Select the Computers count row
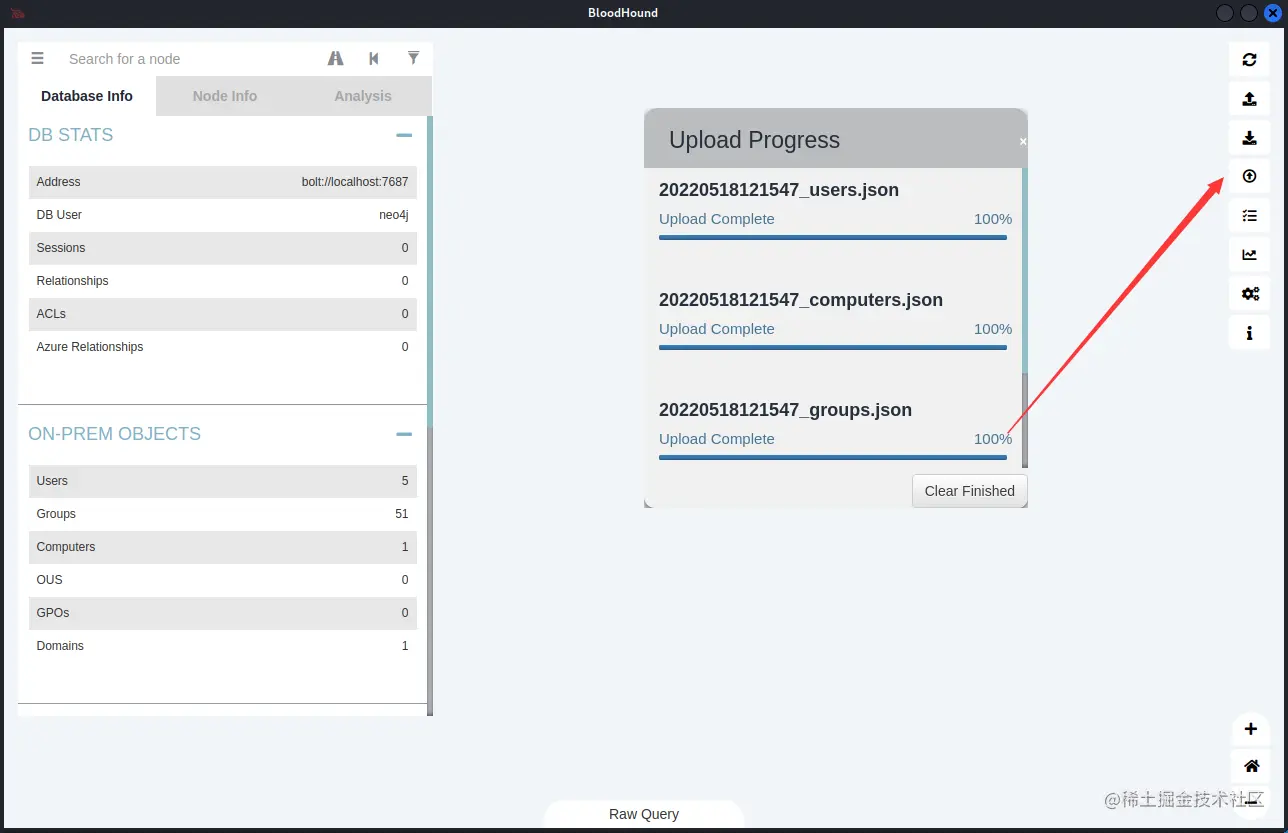Viewport: 1288px width, 833px height. point(223,547)
